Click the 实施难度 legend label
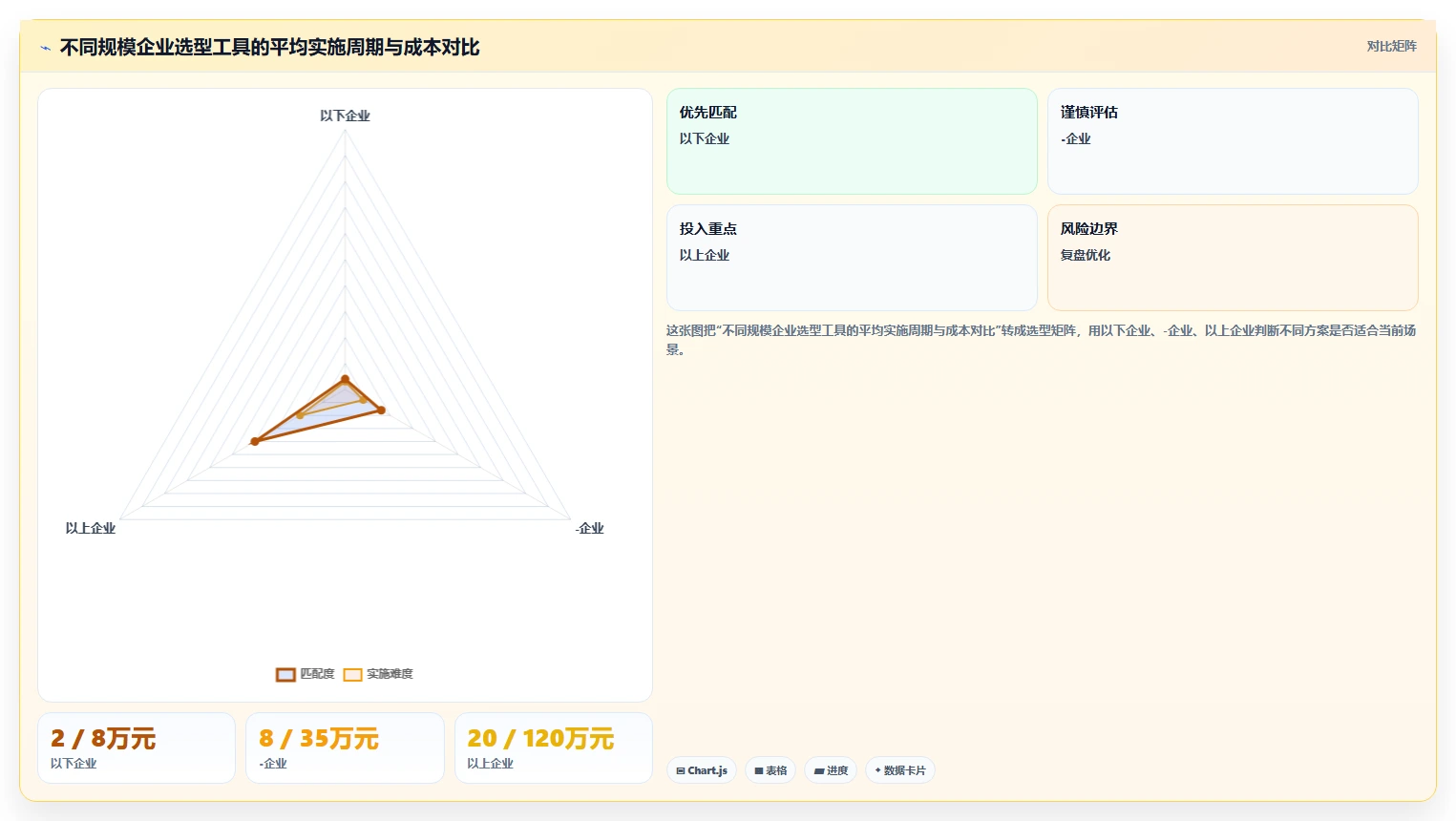This screenshot has height=821, width=1456. pos(390,674)
